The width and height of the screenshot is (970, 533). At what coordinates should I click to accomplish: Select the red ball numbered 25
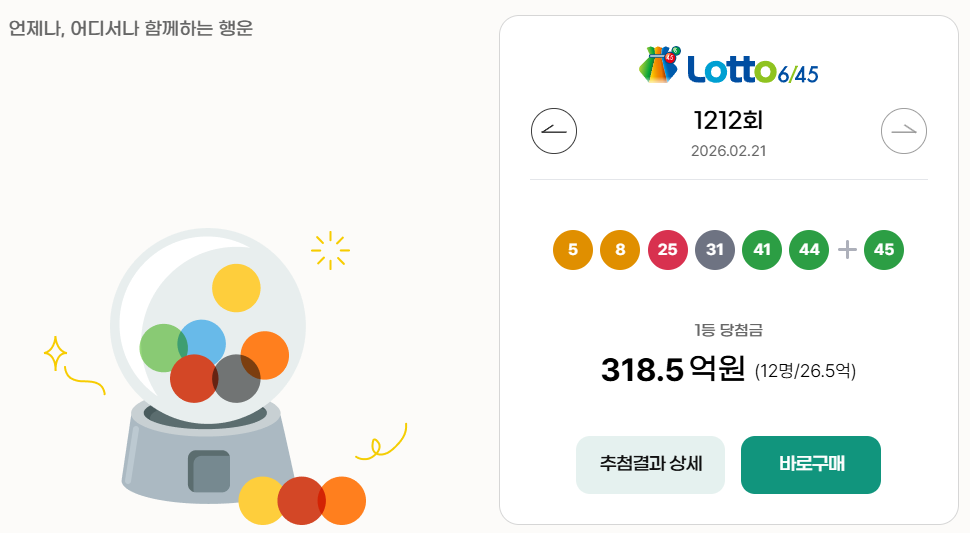[667, 250]
